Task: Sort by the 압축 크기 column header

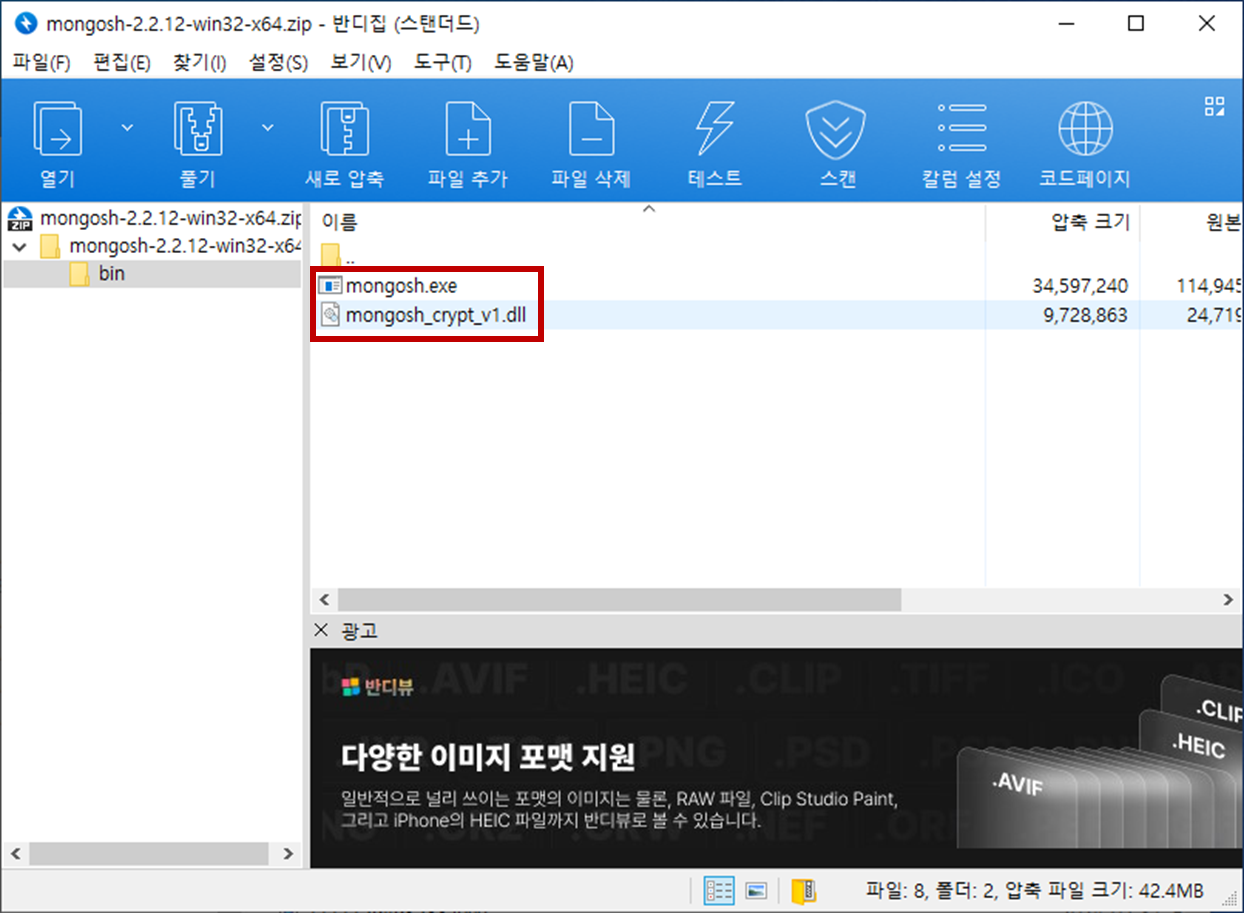Action: point(1089,223)
